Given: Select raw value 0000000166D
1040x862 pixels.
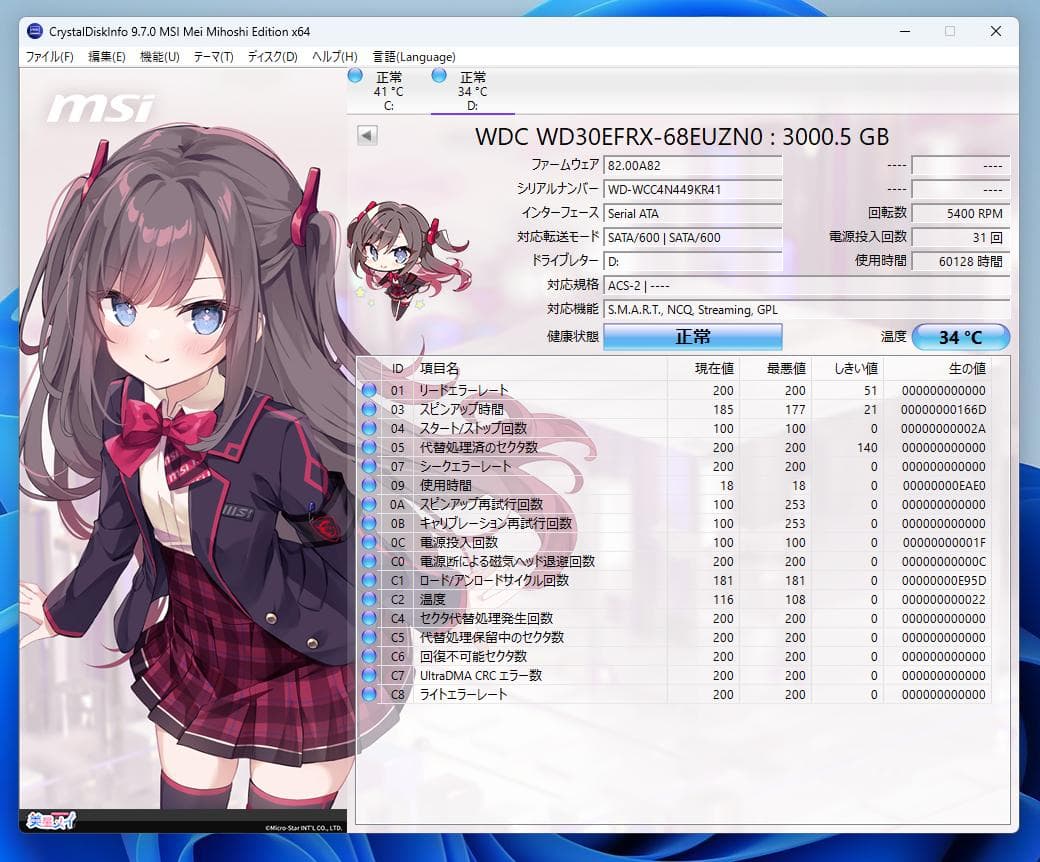Looking at the screenshot, I should pyautogui.click(x=943, y=410).
